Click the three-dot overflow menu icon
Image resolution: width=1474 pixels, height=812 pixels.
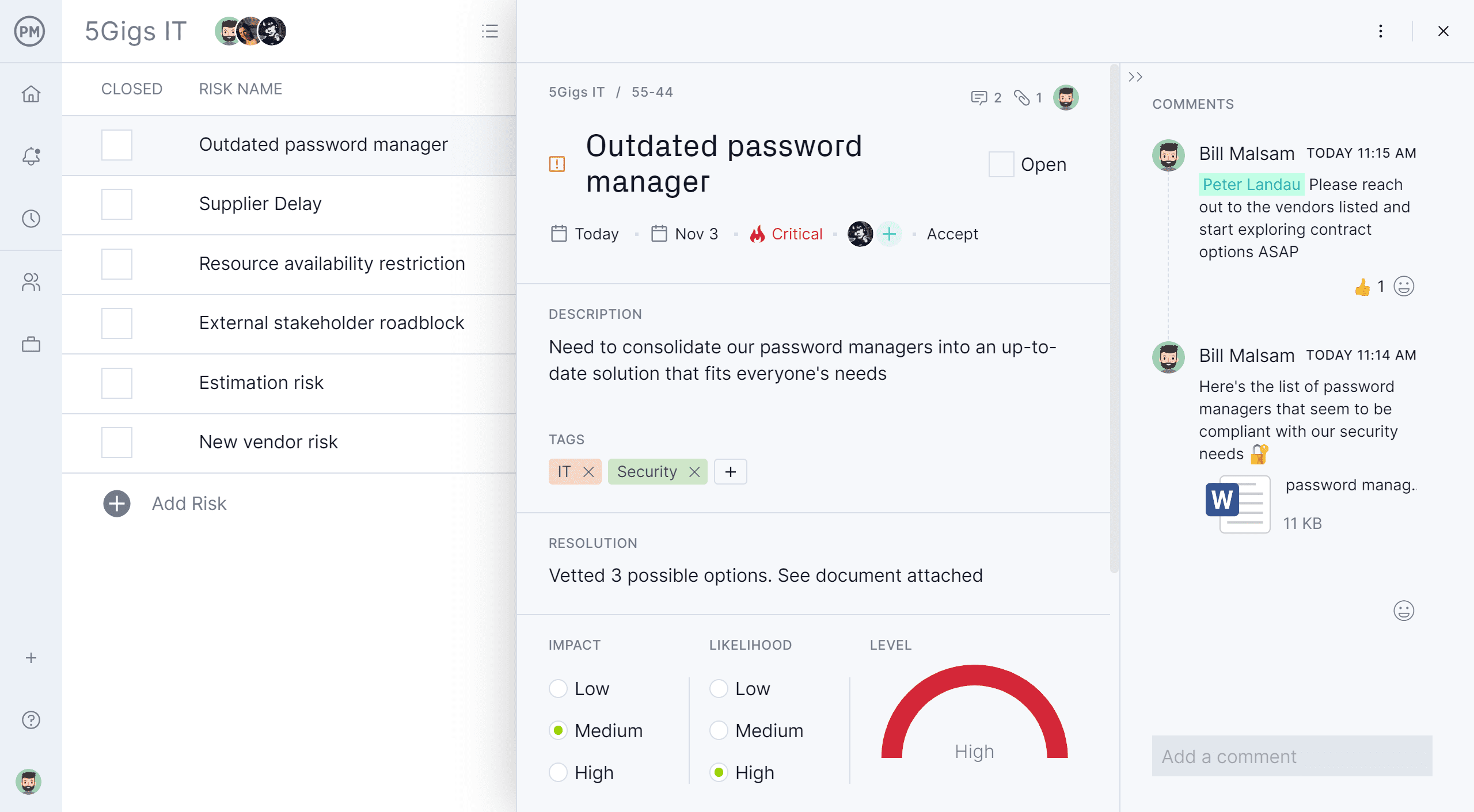[x=1380, y=30]
